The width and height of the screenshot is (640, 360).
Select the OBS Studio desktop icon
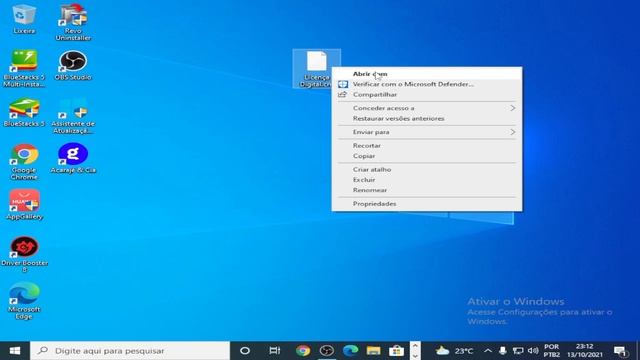(73, 65)
